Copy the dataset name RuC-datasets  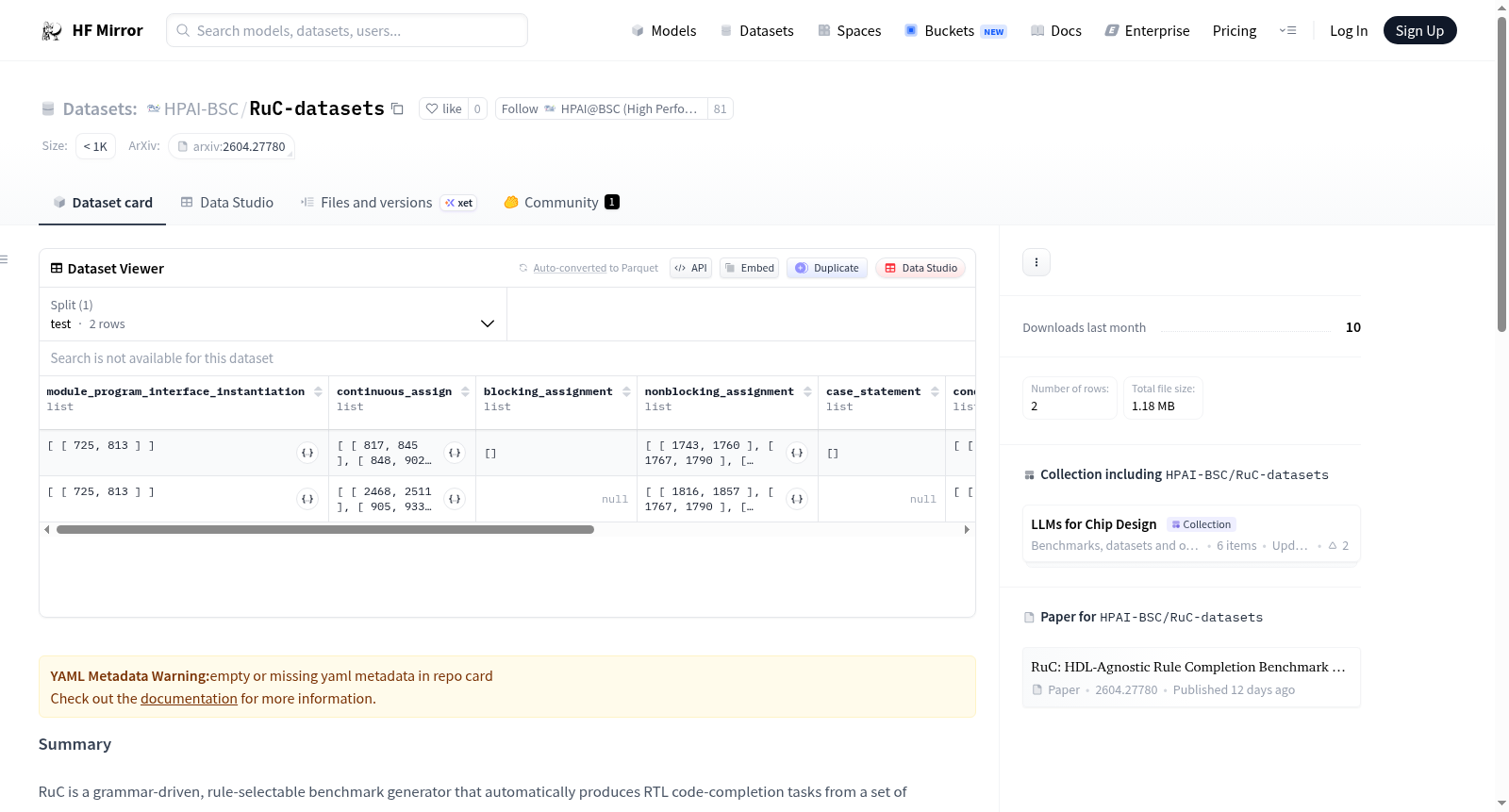(398, 109)
